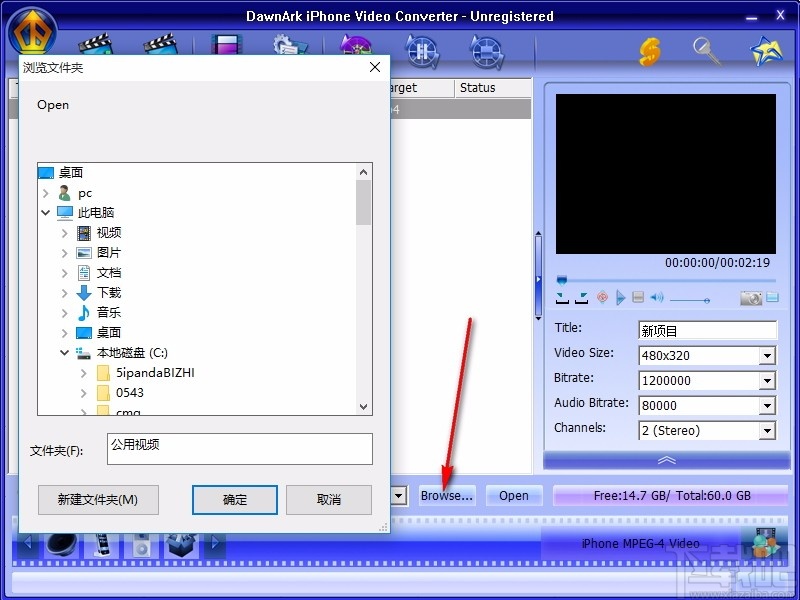Collapse the 此电脑 tree node
This screenshot has height=600, width=800.
pos(47,212)
